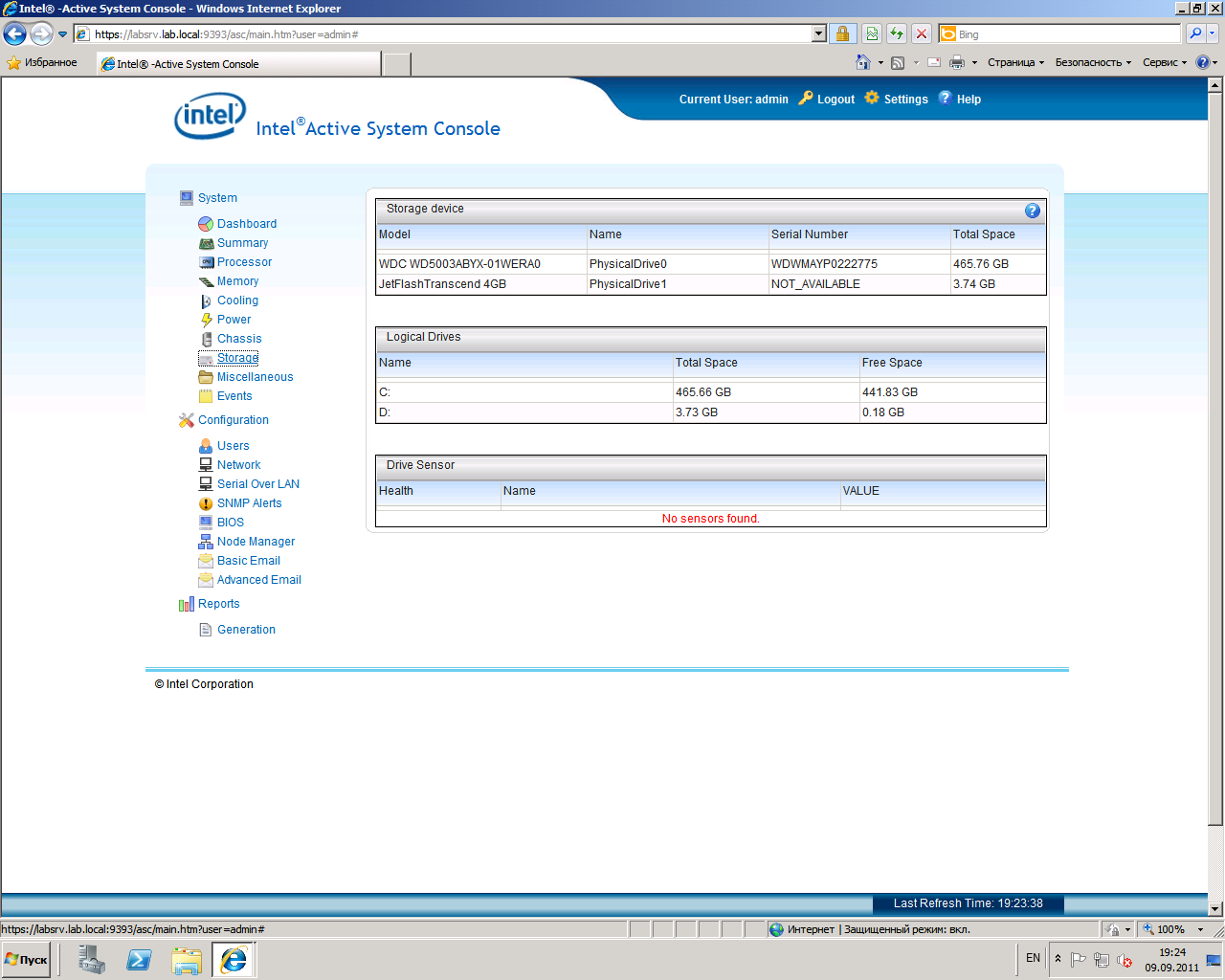The width and height of the screenshot is (1225, 980).
Task: Open the Страница dropdown menu
Action: click(x=1015, y=63)
